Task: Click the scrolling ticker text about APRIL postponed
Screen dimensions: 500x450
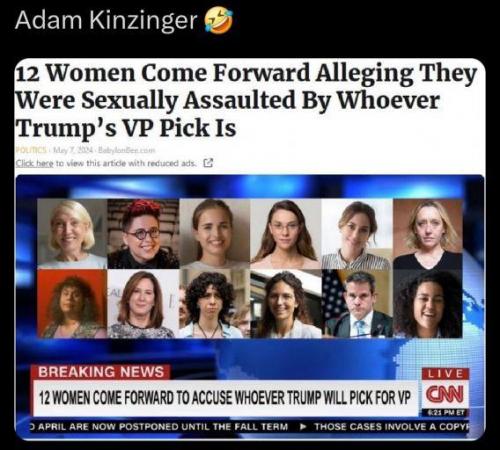Action: pyautogui.click(x=159, y=427)
